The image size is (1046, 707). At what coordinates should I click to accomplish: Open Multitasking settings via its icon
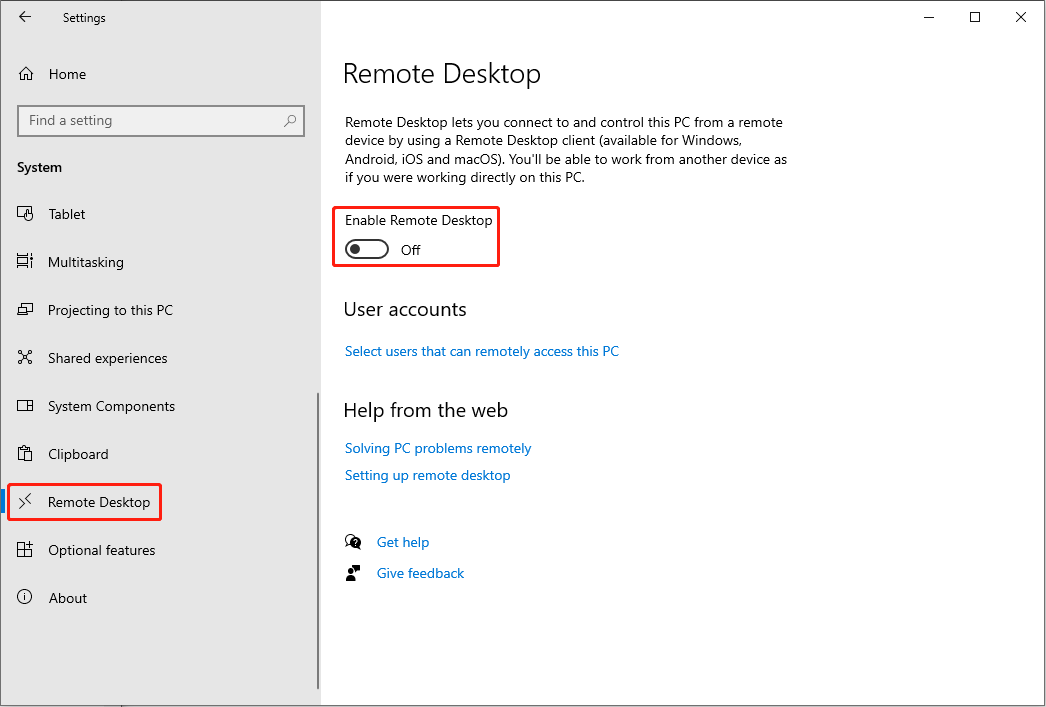24,261
